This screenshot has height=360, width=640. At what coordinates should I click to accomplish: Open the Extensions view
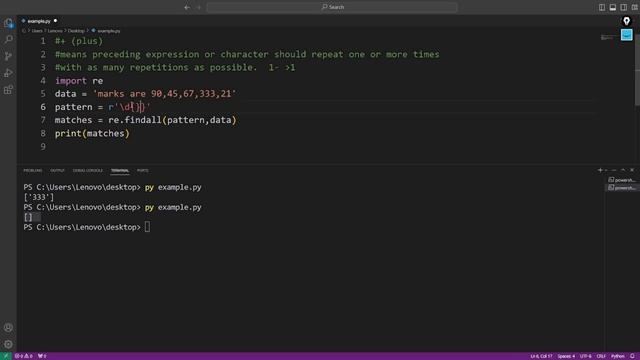point(8,90)
